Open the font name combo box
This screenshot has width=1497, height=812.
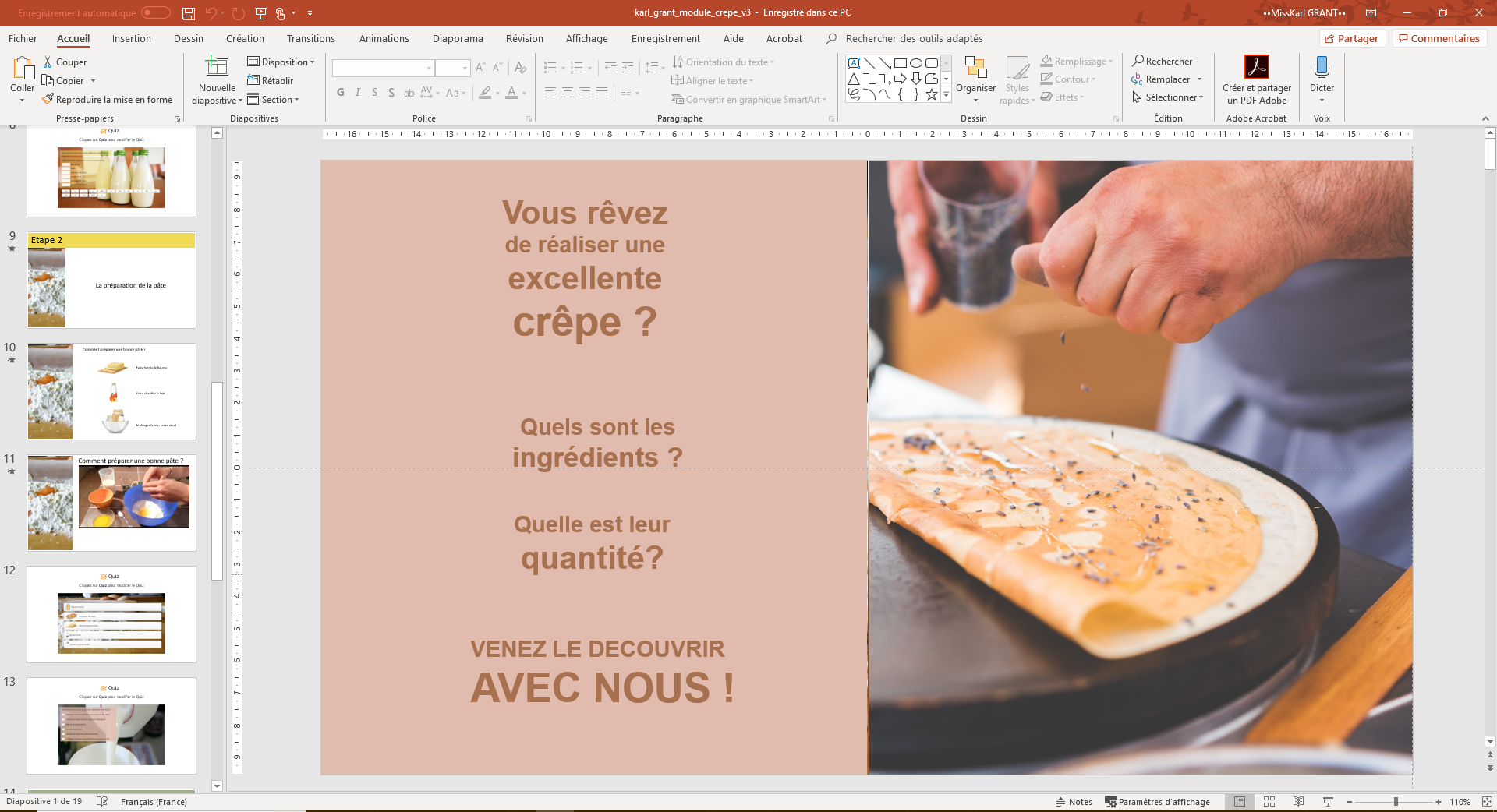click(383, 68)
